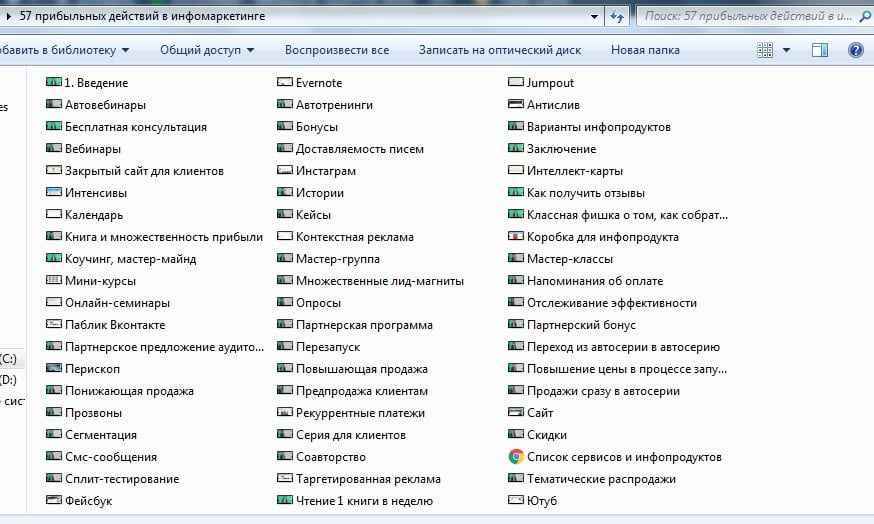This screenshot has height=524, width=874.
Task: Expand the add-to-library dropdown menu
Action: 125,50
